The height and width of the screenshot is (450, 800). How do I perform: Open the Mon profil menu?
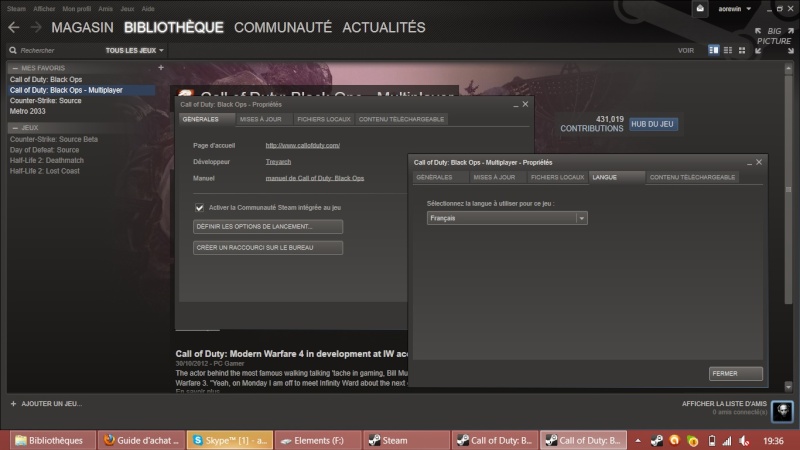(x=77, y=9)
